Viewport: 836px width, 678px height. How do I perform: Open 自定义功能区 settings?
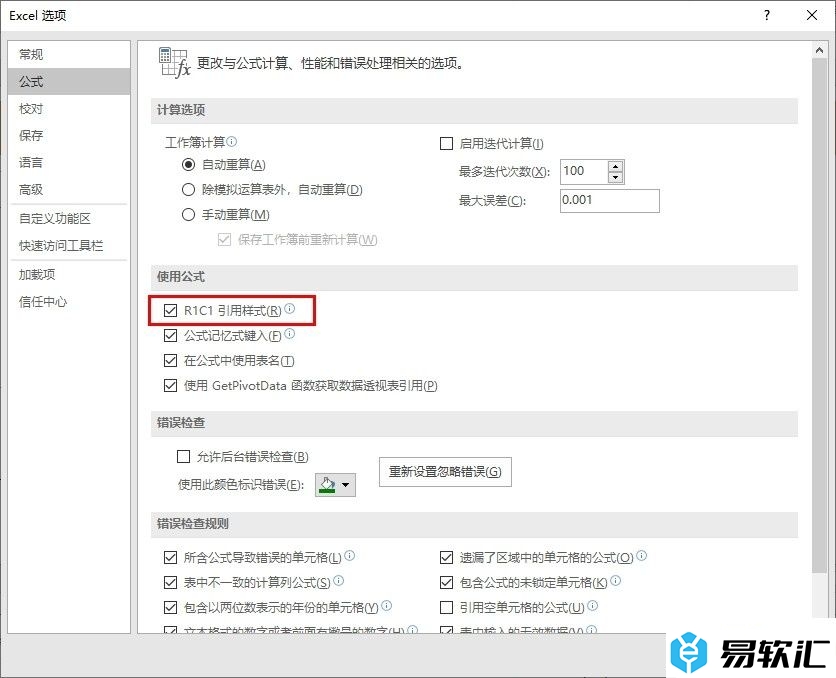coord(69,219)
